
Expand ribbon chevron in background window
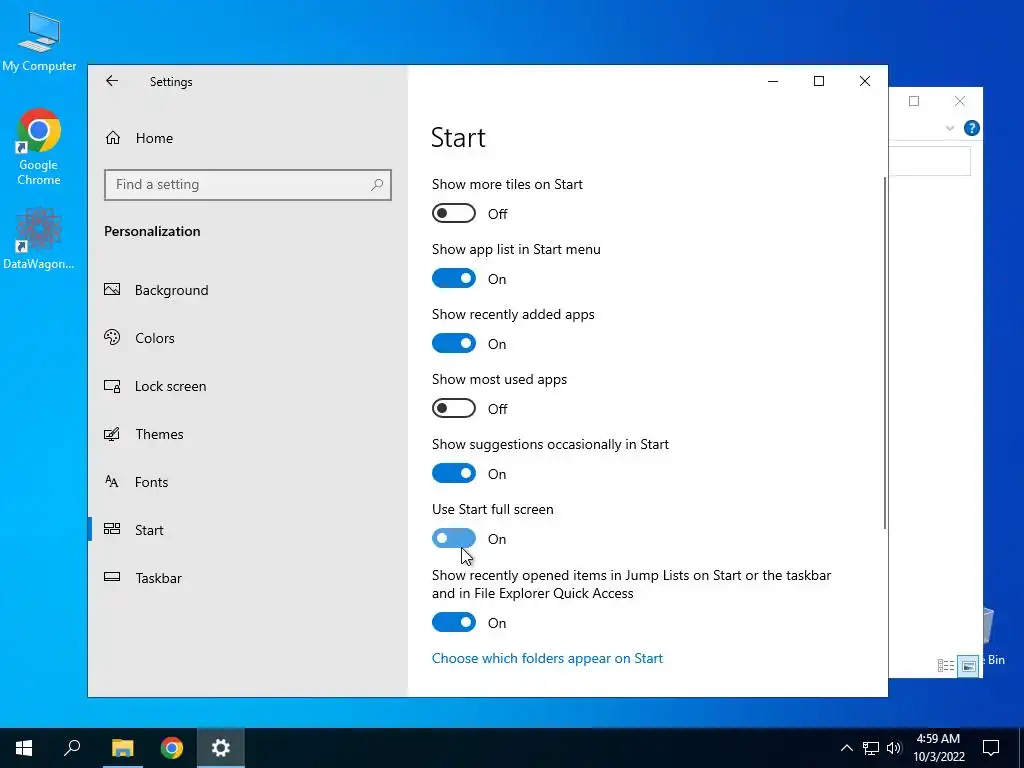(x=950, y=128)
